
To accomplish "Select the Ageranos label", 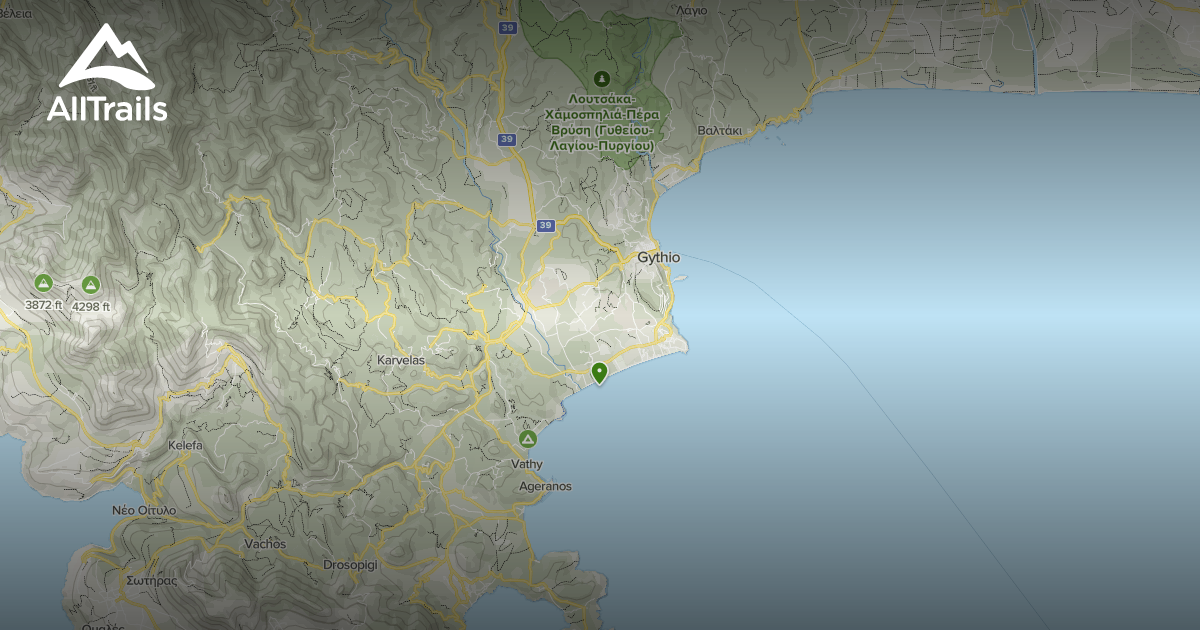I will (x=546, y=487).
